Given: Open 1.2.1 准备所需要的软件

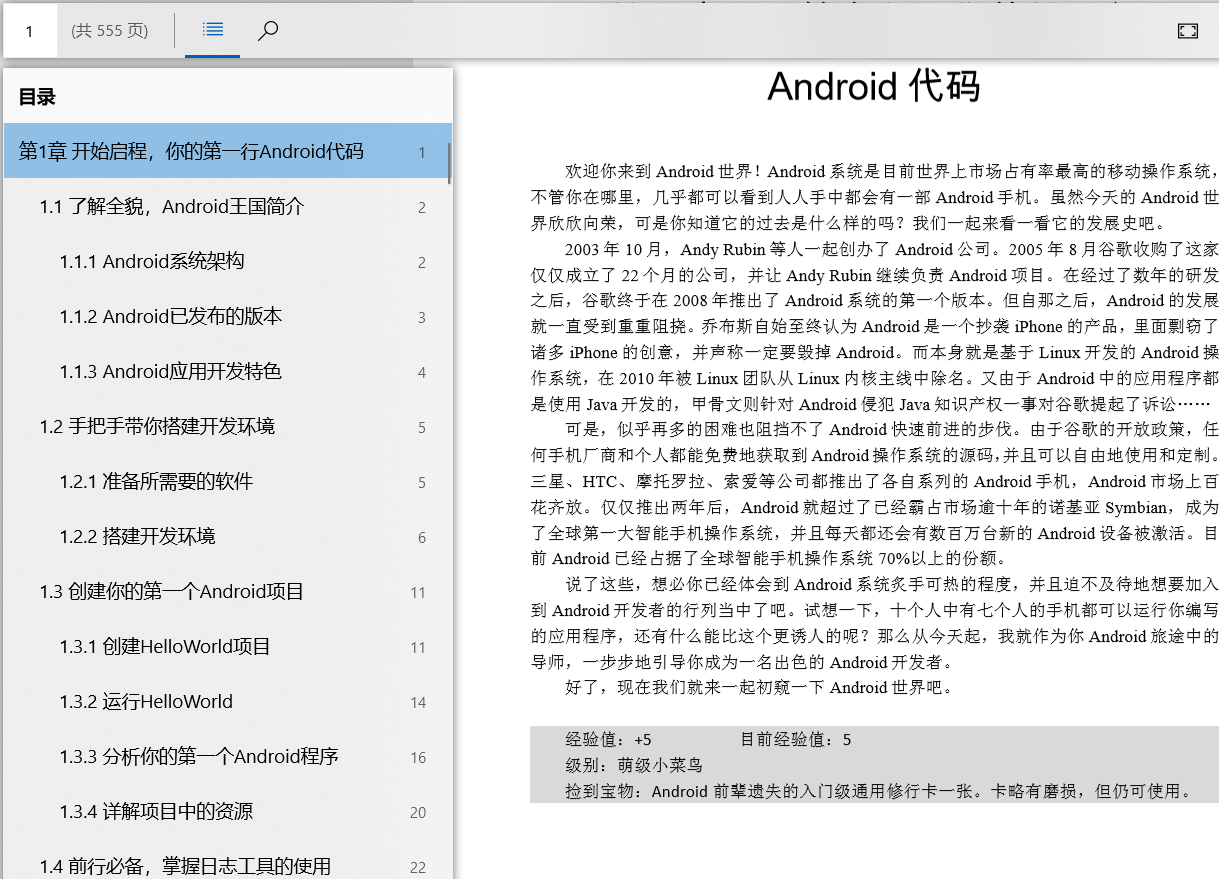Looking at the screenshot, I should pyautogui.click(x=228, y=482).
